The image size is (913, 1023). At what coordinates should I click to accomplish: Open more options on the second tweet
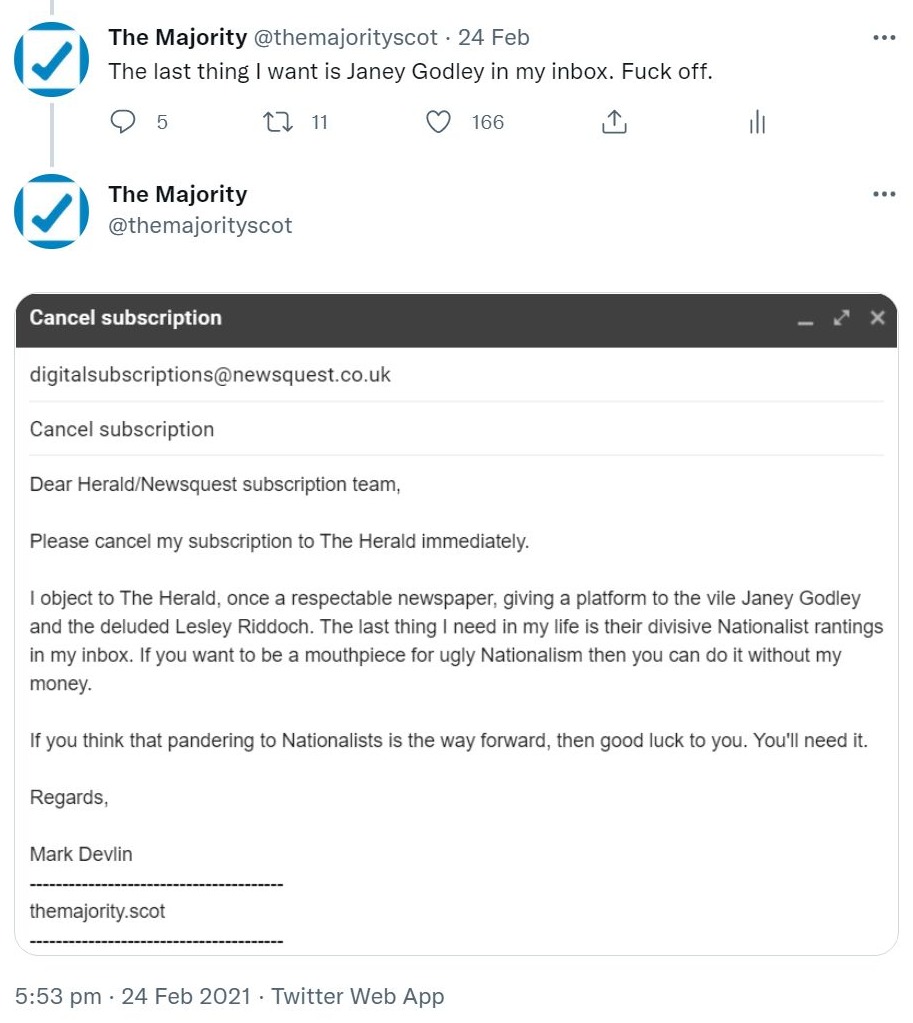[x=884, y=194]
